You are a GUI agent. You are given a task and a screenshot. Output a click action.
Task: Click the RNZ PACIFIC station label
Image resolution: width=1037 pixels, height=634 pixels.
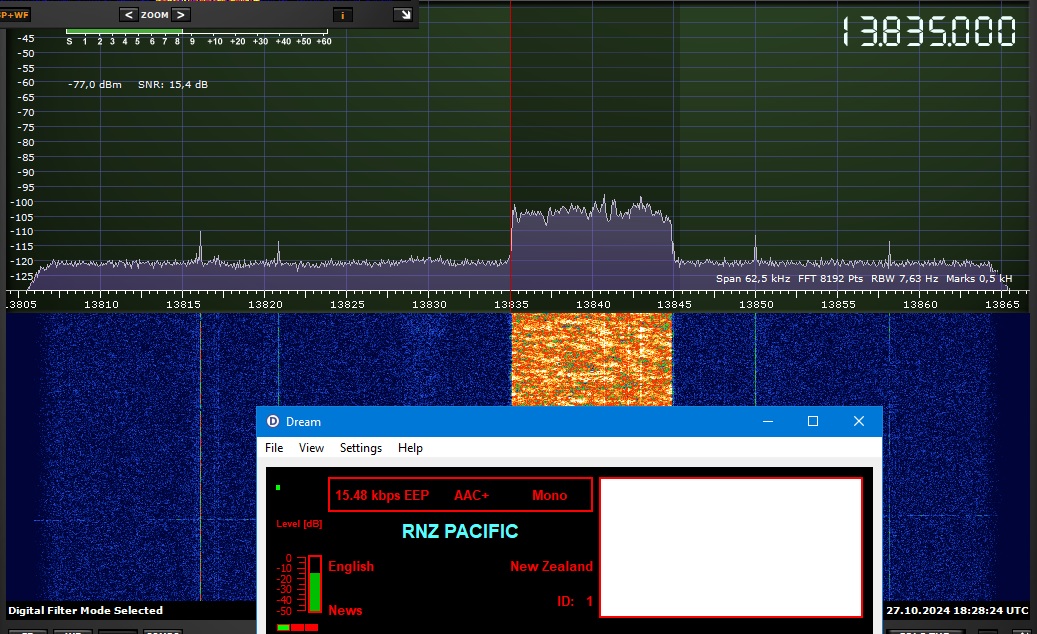[460, 531]
